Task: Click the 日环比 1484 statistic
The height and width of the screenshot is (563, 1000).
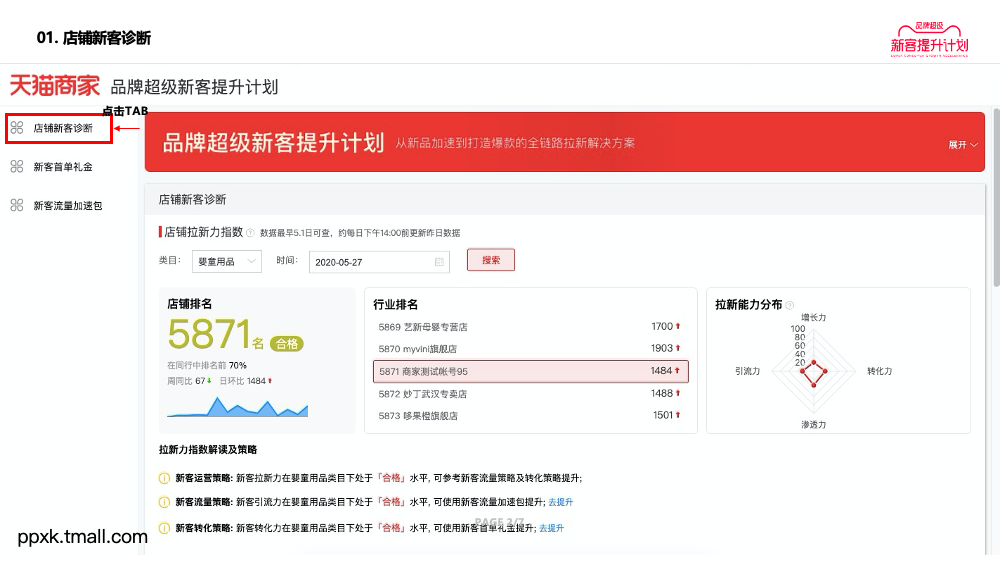Action: (246, 381)
